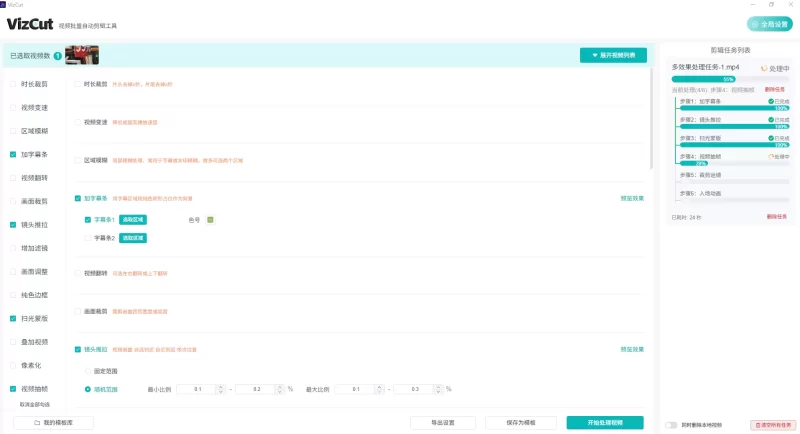Enable 画面调整 in the left sidebar
This screenshot has width=800, height=434.
[13, 272]
